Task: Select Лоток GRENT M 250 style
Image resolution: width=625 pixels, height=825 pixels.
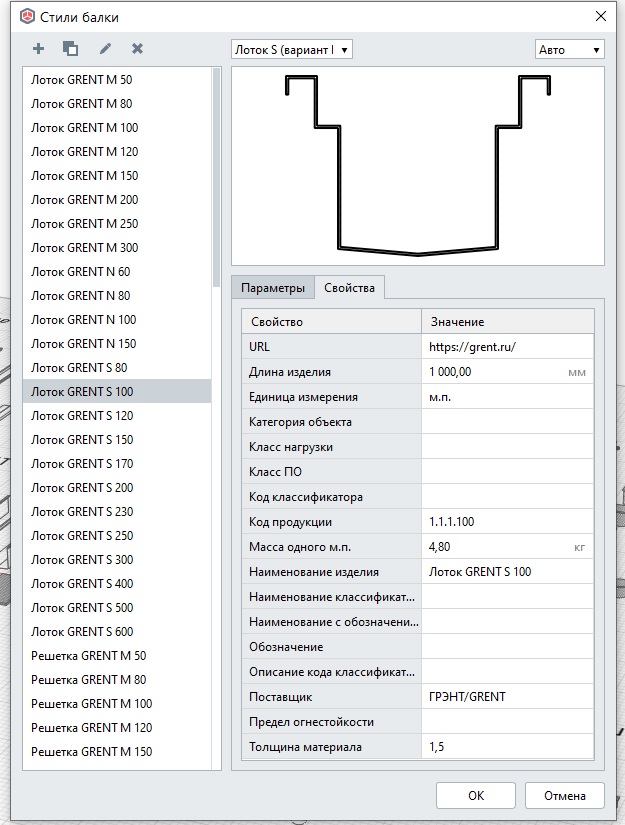Action: tap(117, 224)
